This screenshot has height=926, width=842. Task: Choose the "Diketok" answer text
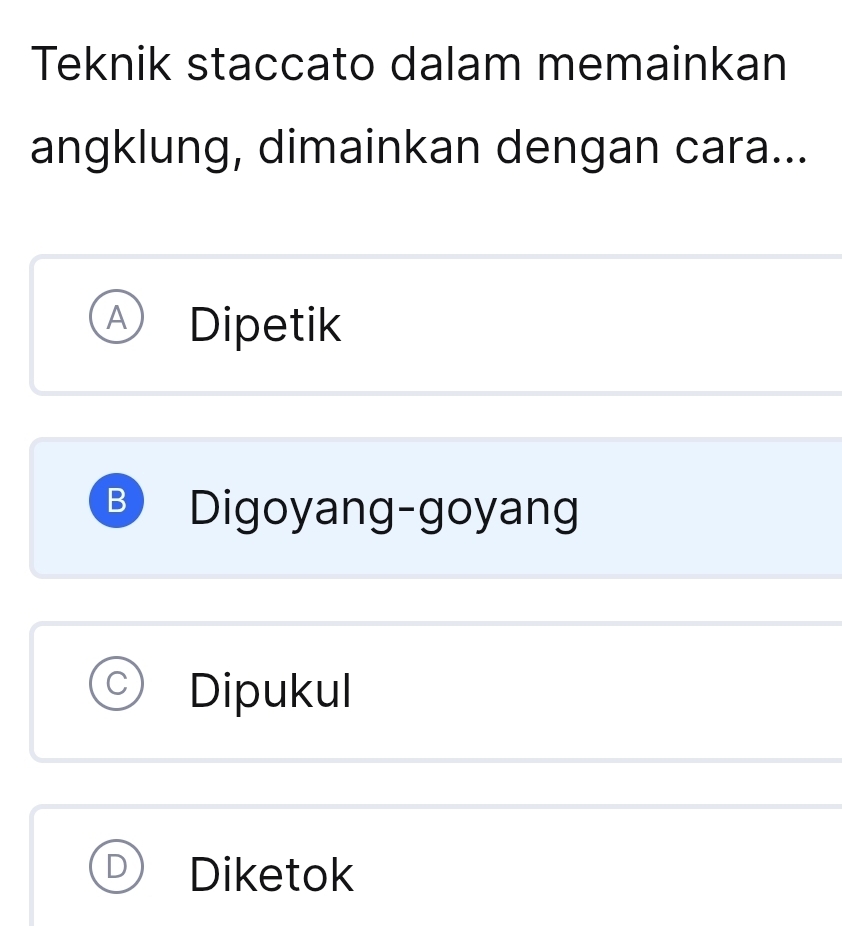[272, 874]
